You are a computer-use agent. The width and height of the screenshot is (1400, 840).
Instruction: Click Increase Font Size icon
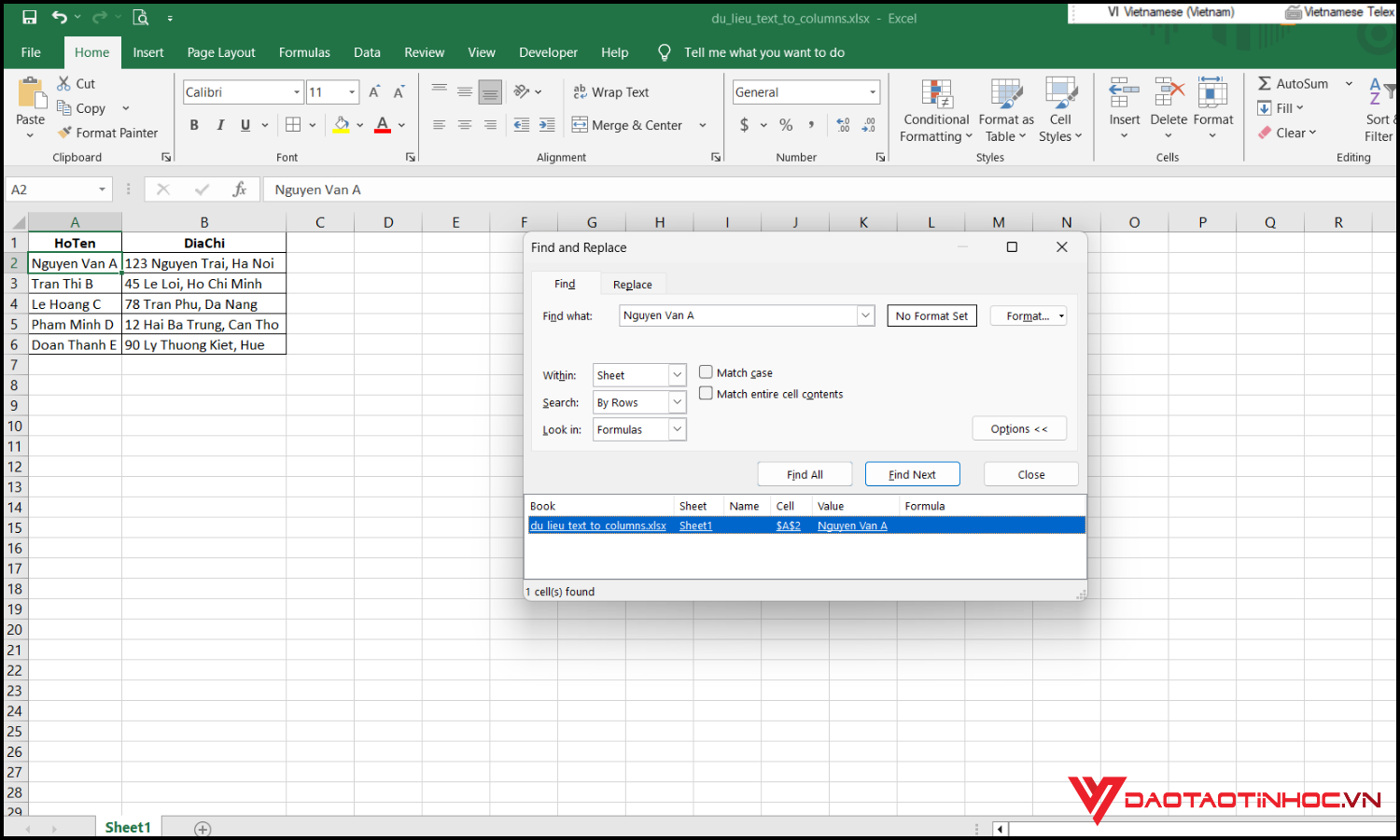pyautogui.click(x=374, y=91)
